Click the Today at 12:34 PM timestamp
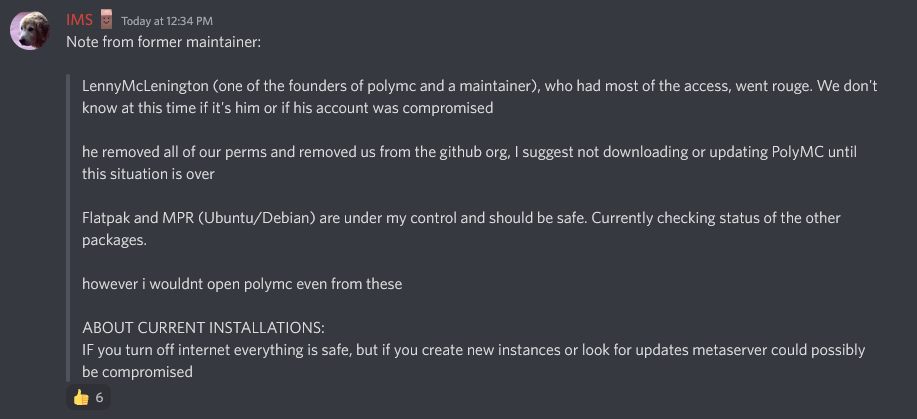The width and height of the screenshot is (917, 419). [x=167, y=21]
